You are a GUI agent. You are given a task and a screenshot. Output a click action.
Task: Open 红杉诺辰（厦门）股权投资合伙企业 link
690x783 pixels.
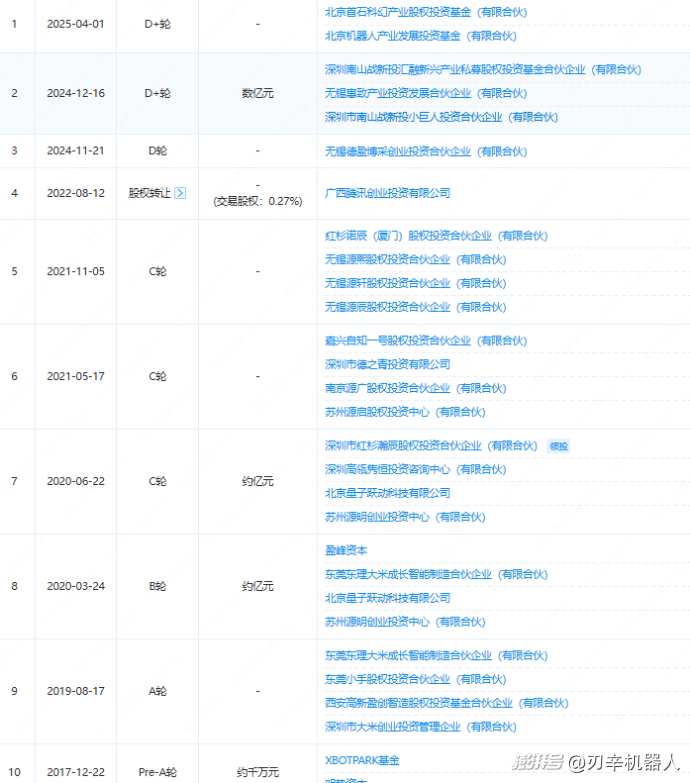[x=436, y=236]
